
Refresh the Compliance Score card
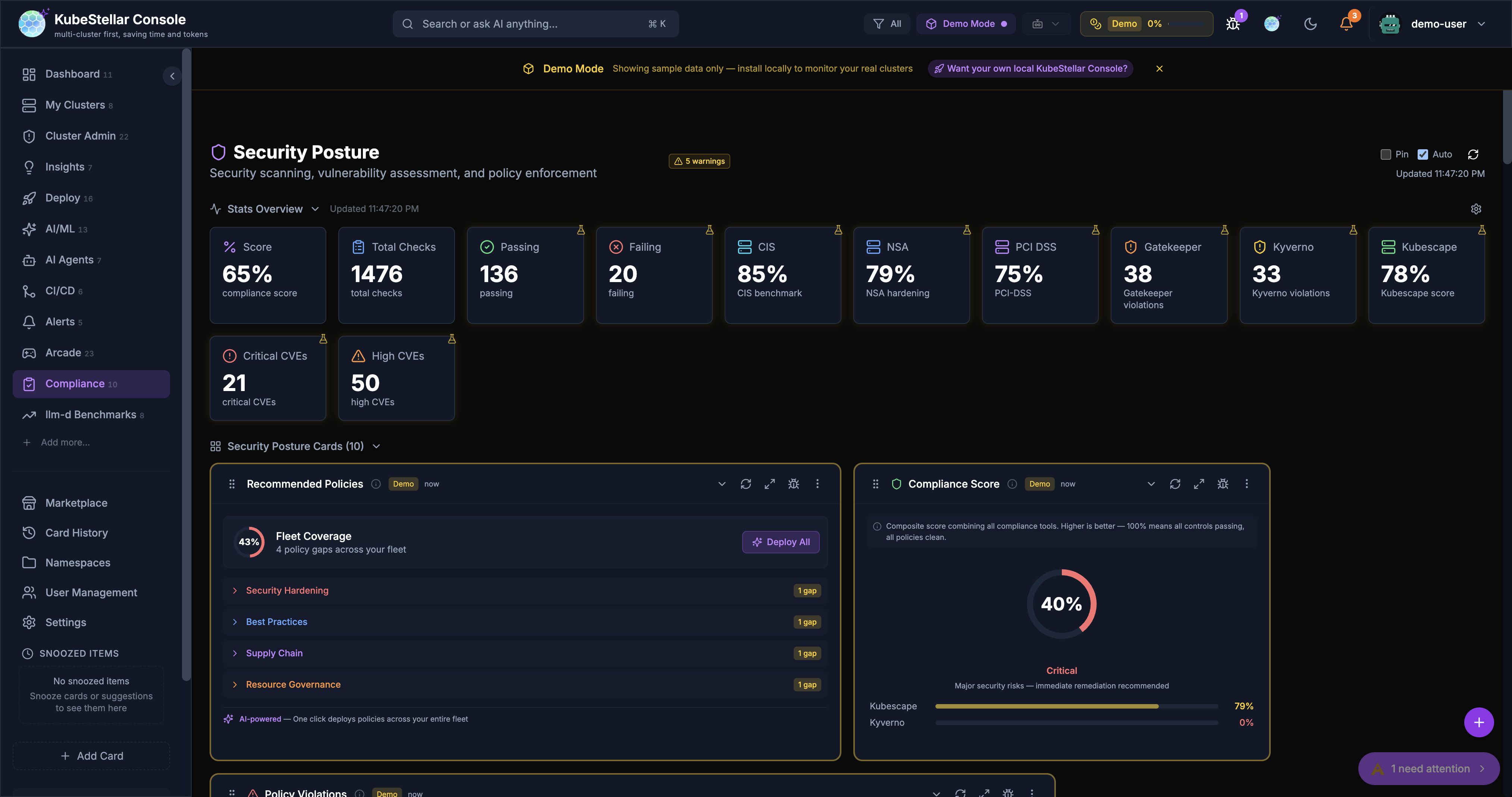(1176, 484)
